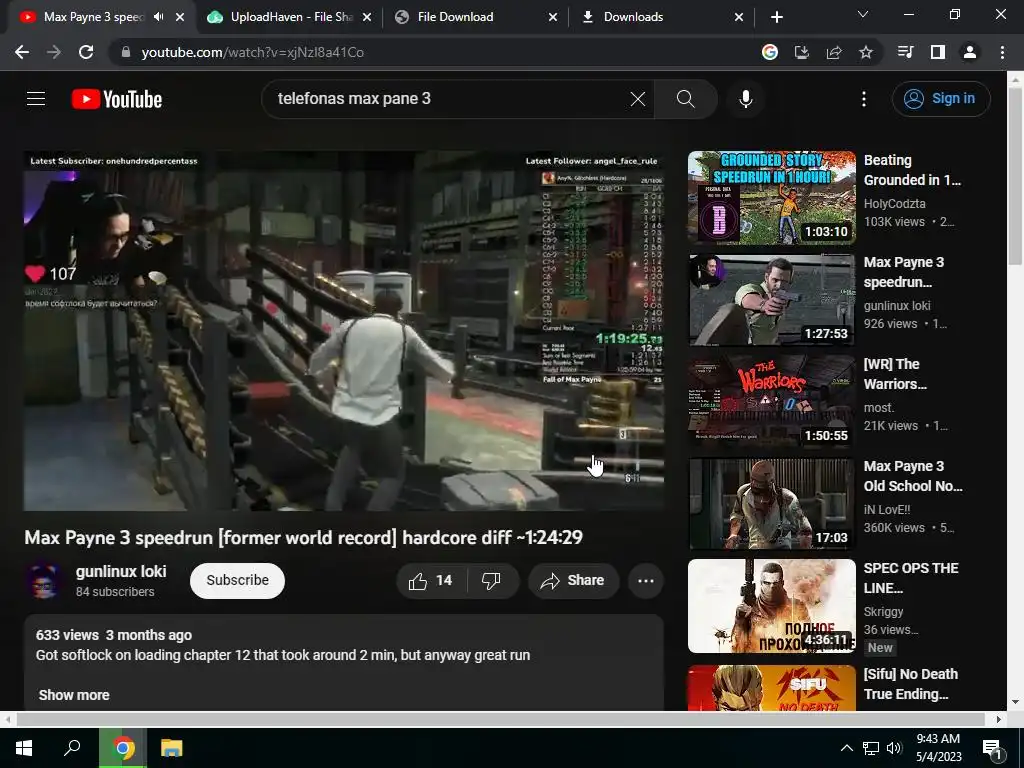Share the Max Payne 3 video
This screenshot has width=1024, height=768.
point(573,581)
